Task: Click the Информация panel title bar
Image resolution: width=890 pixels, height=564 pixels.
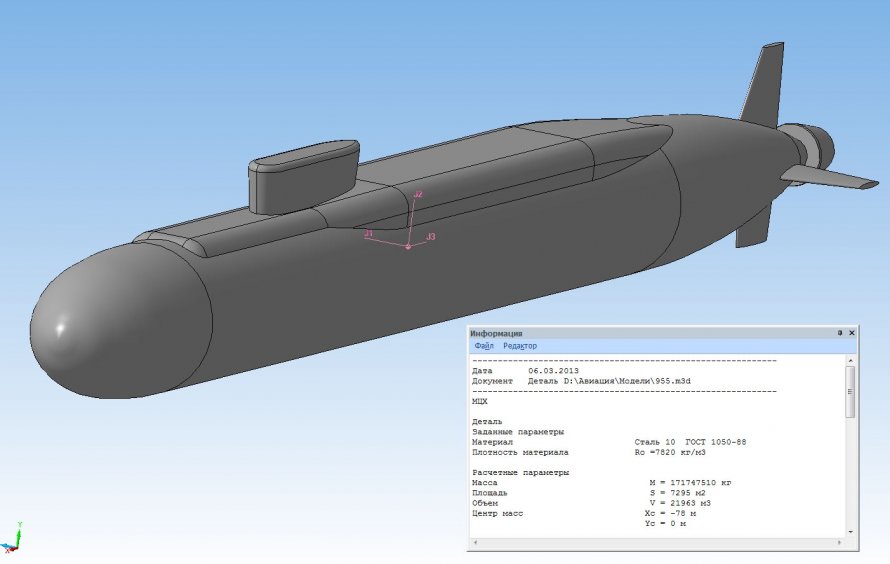Action: tap(652, 333)
